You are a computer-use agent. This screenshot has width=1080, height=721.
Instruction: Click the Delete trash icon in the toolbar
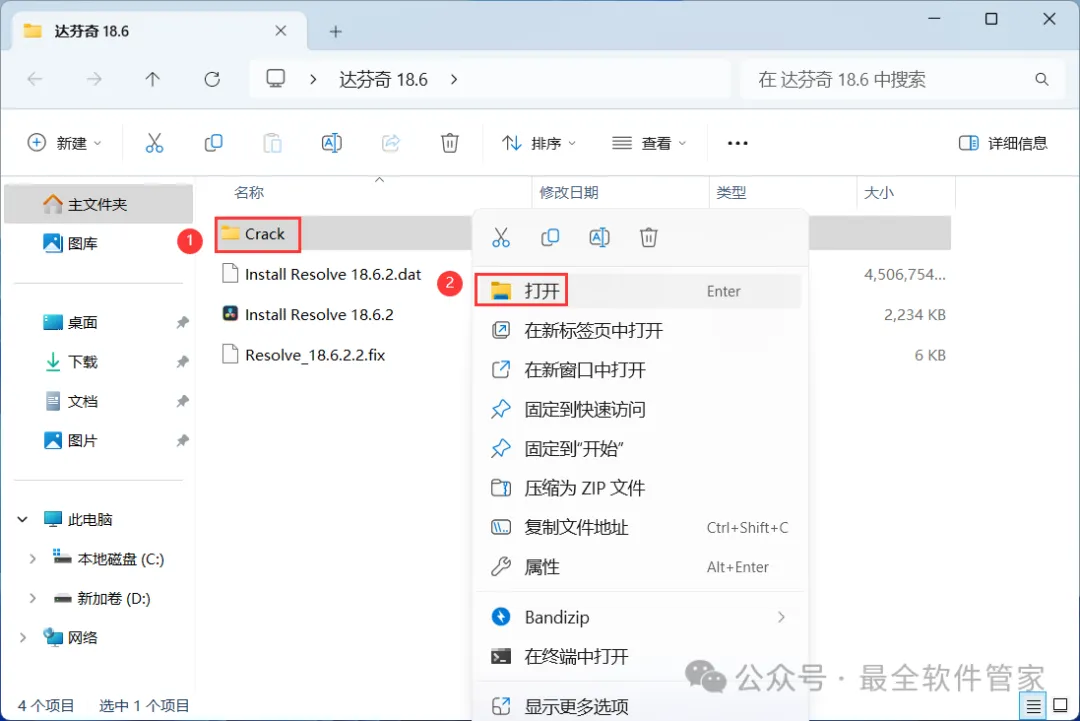[x=450, y=143]
